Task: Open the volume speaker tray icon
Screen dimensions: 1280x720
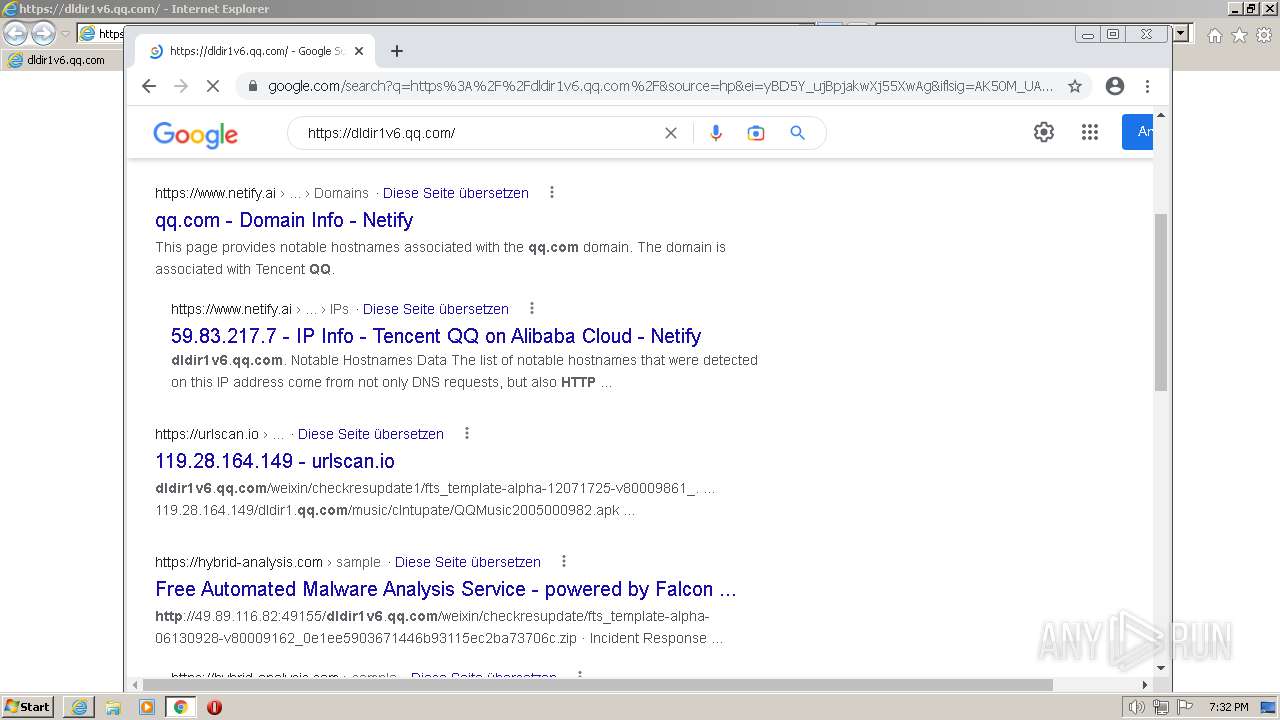Action: tap(1136, 707)
